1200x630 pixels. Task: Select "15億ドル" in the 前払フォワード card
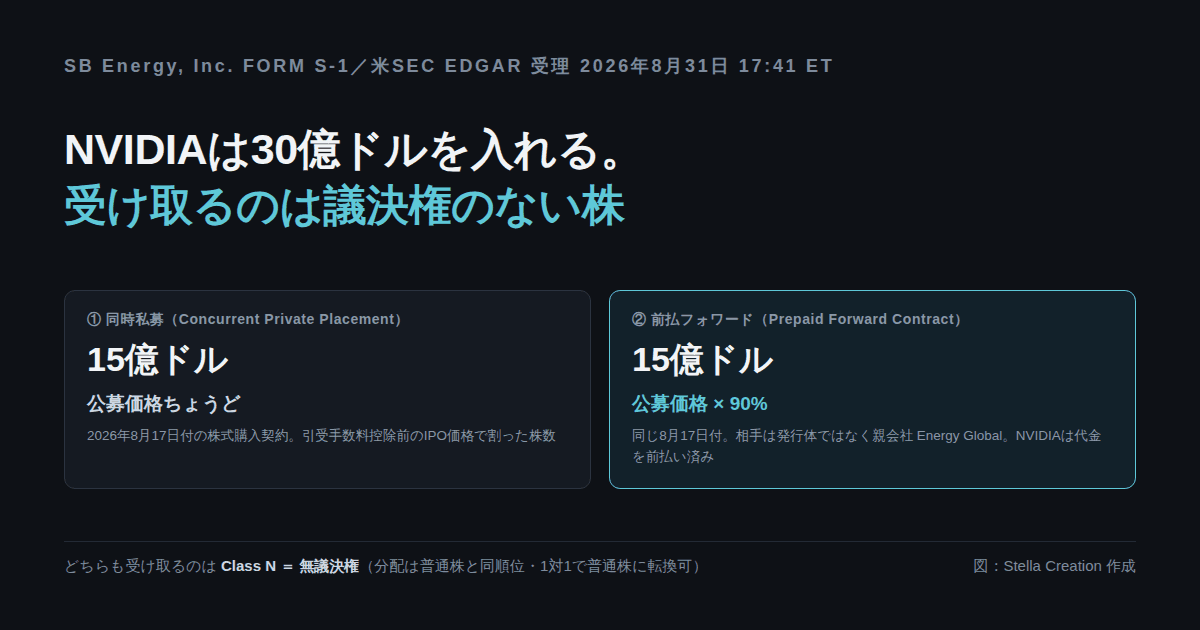(703, 360)
